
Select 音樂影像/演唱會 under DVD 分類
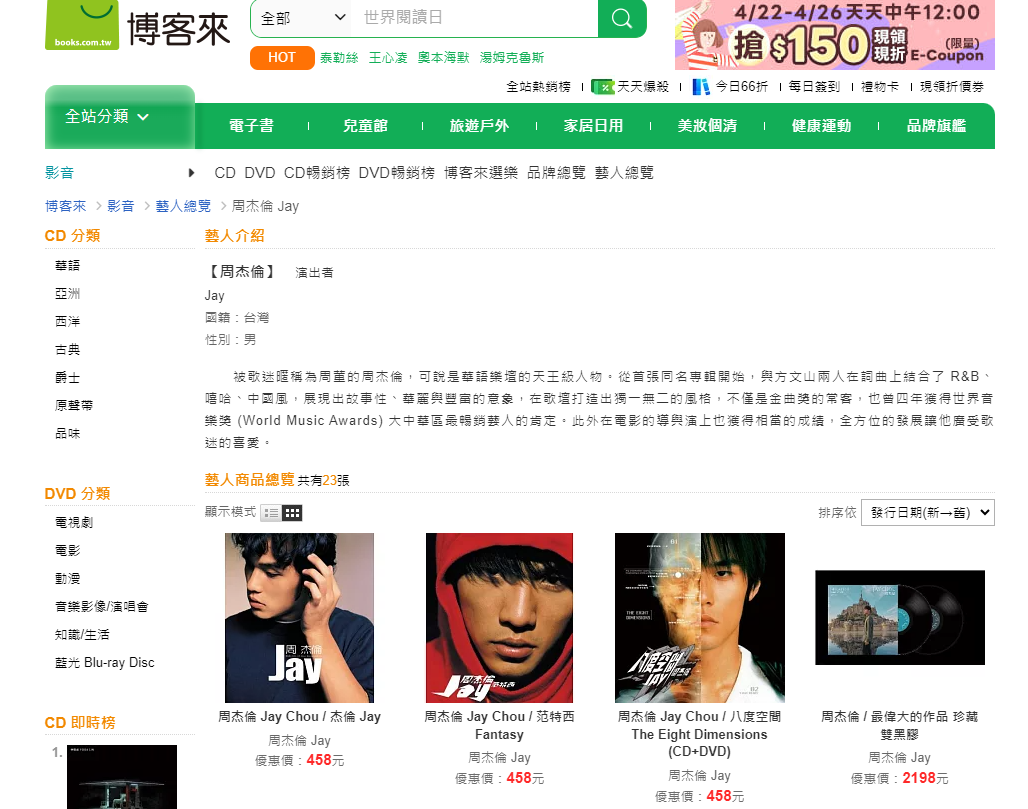click(x=102, y=606)
